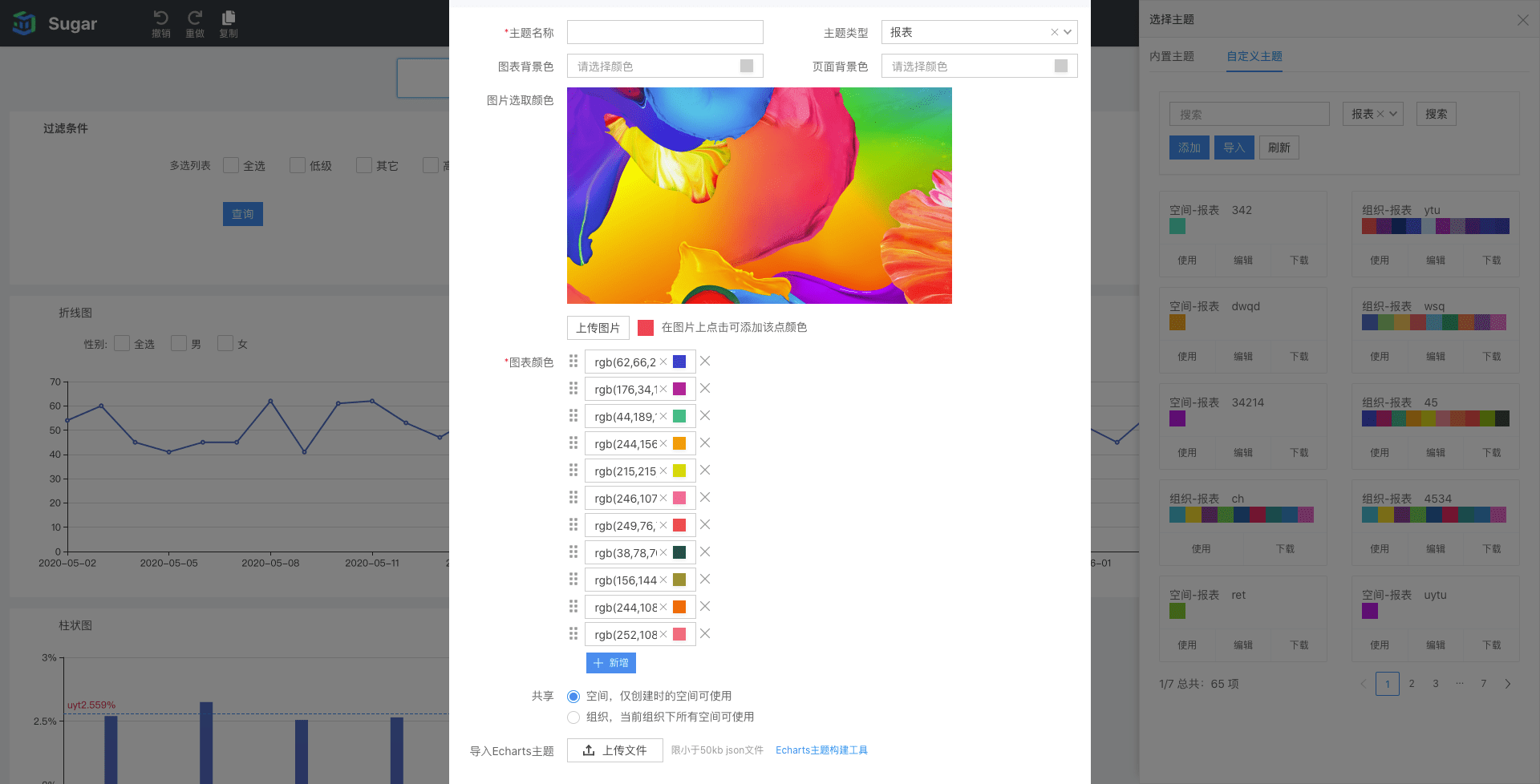This screenshot has width=1540, height=784.
Task: Click the 刷新 button
Action: [1279, 148]
